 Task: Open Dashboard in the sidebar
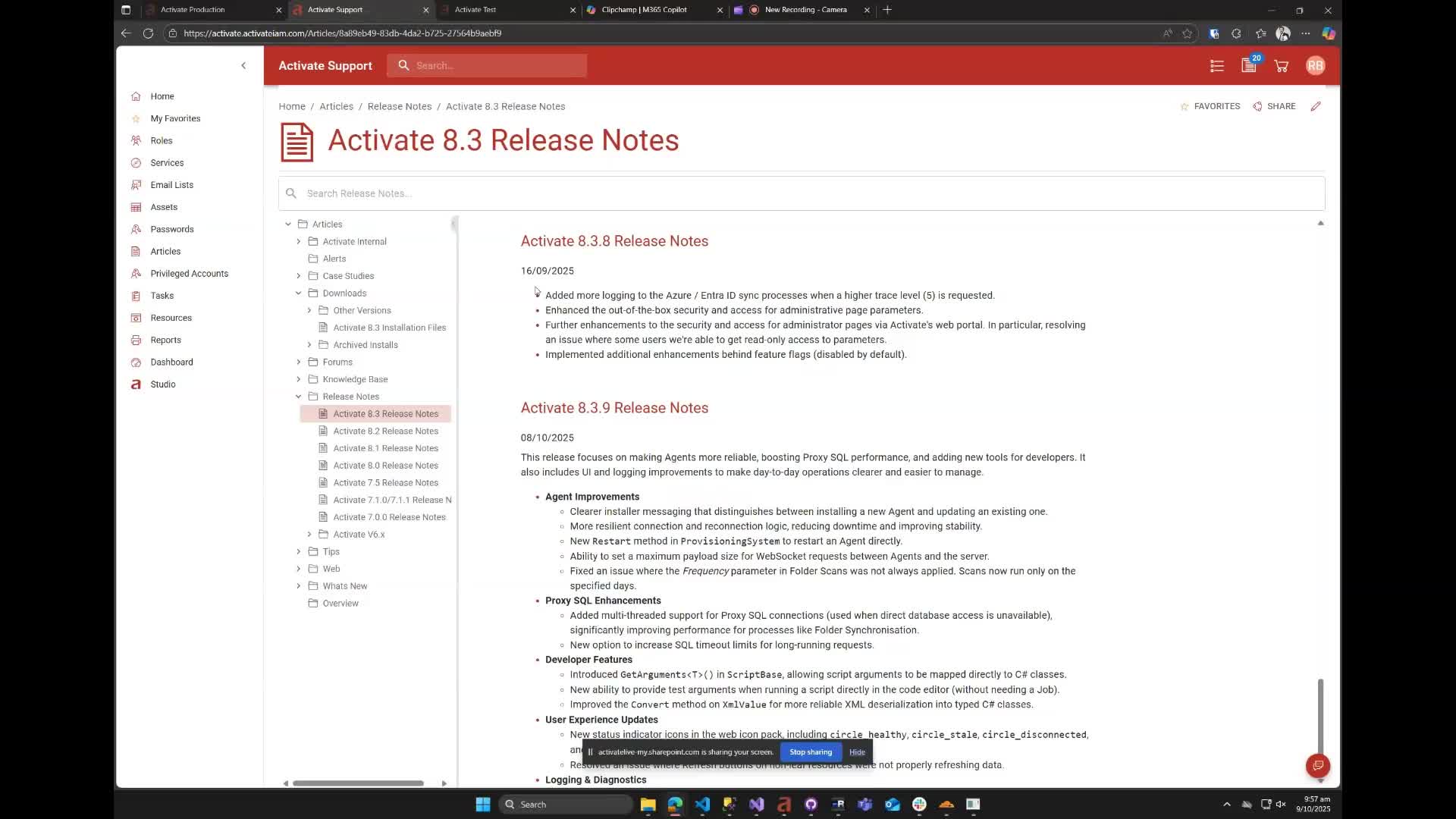(171, 362)
